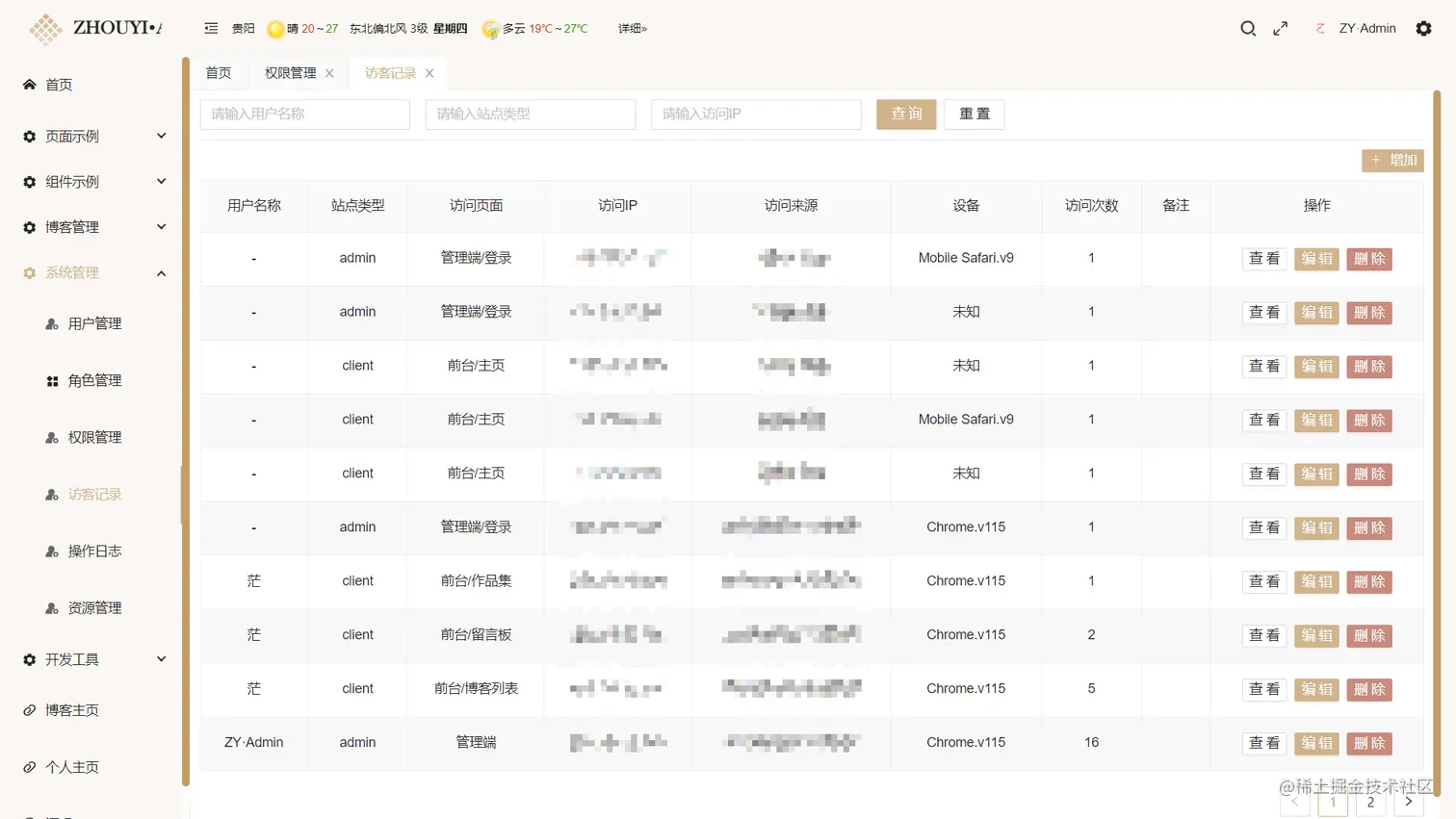Switch to the 首页 tab

tap(218, 72)
